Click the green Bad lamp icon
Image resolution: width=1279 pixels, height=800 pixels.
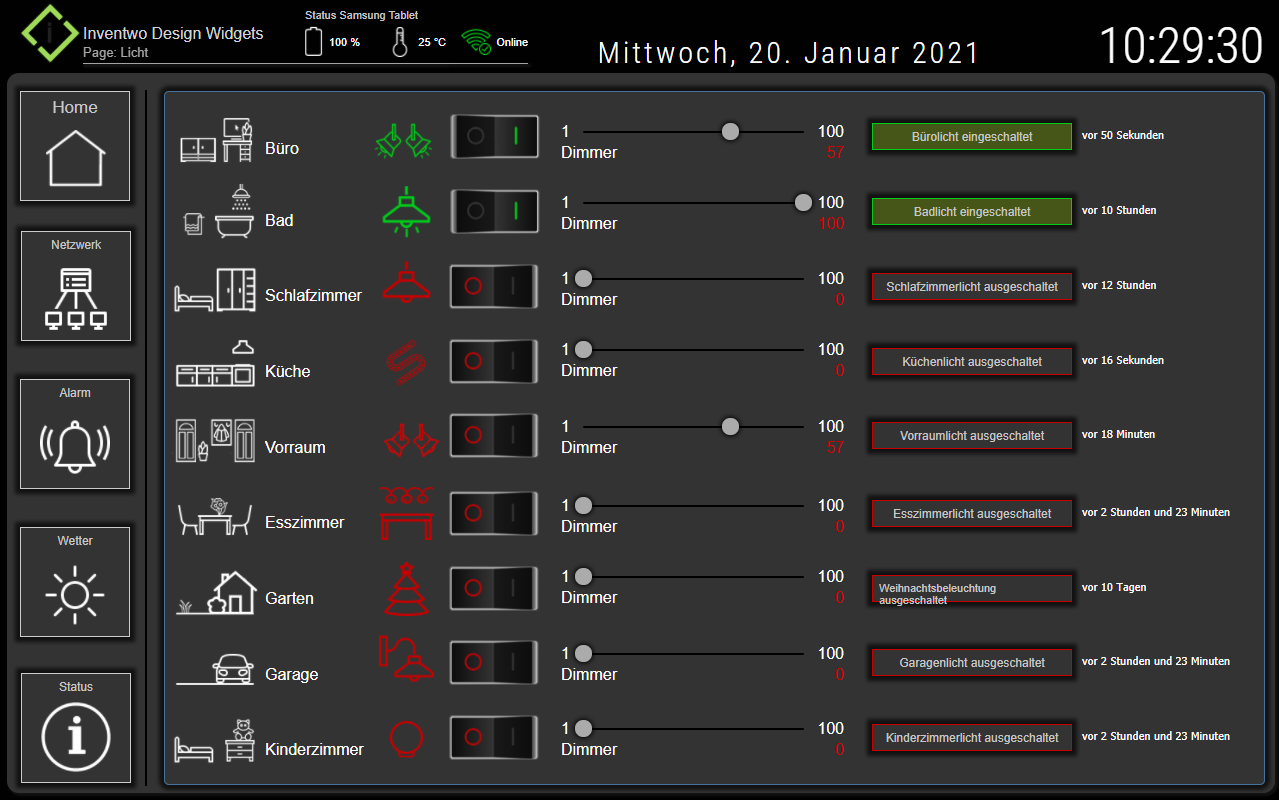pos(406,210)
